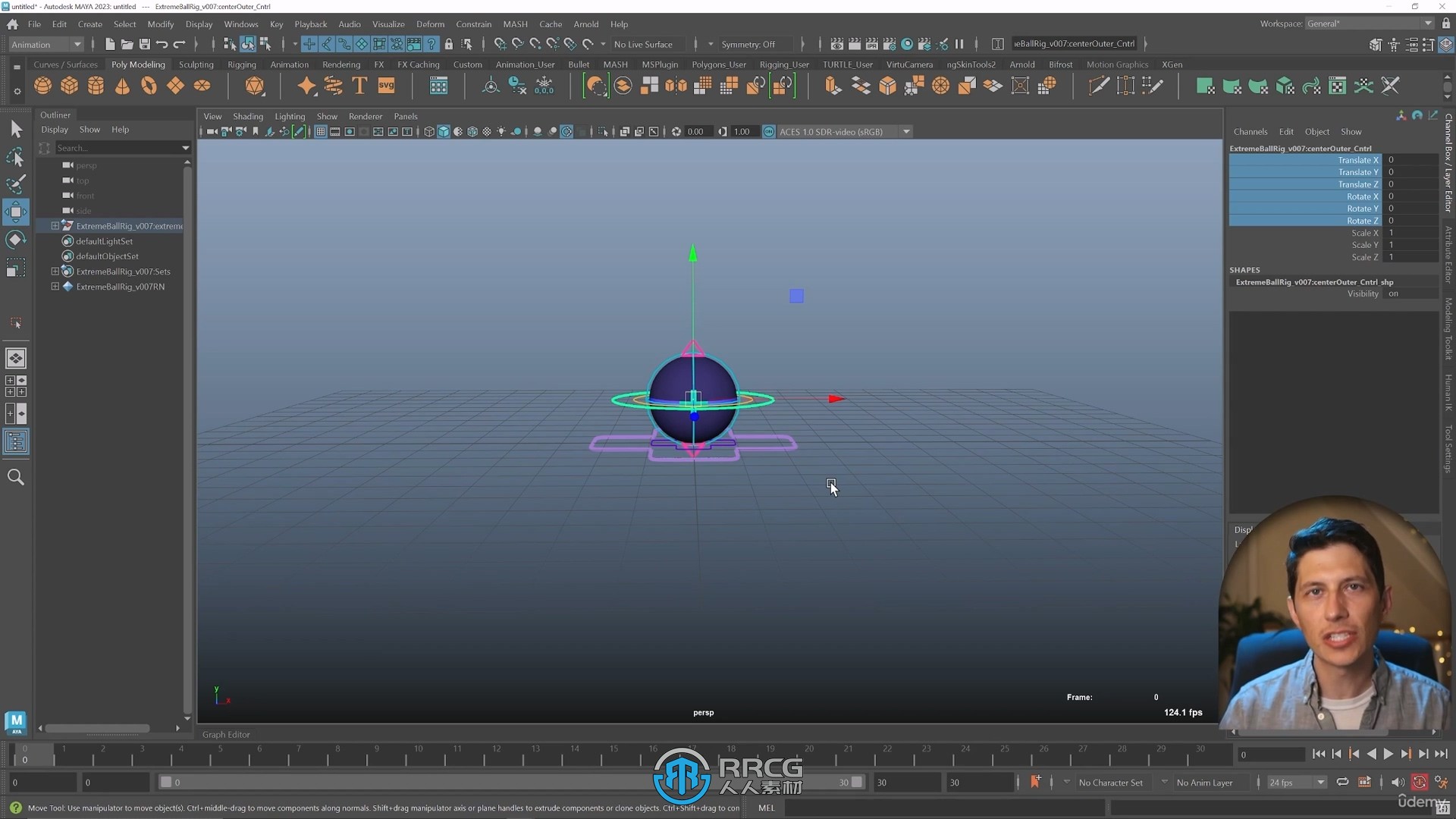Expand ExtremeBallRig_v007:extreme node in Outliner
This screenshot has width=1456, height=819.
[x=55, y=226]
